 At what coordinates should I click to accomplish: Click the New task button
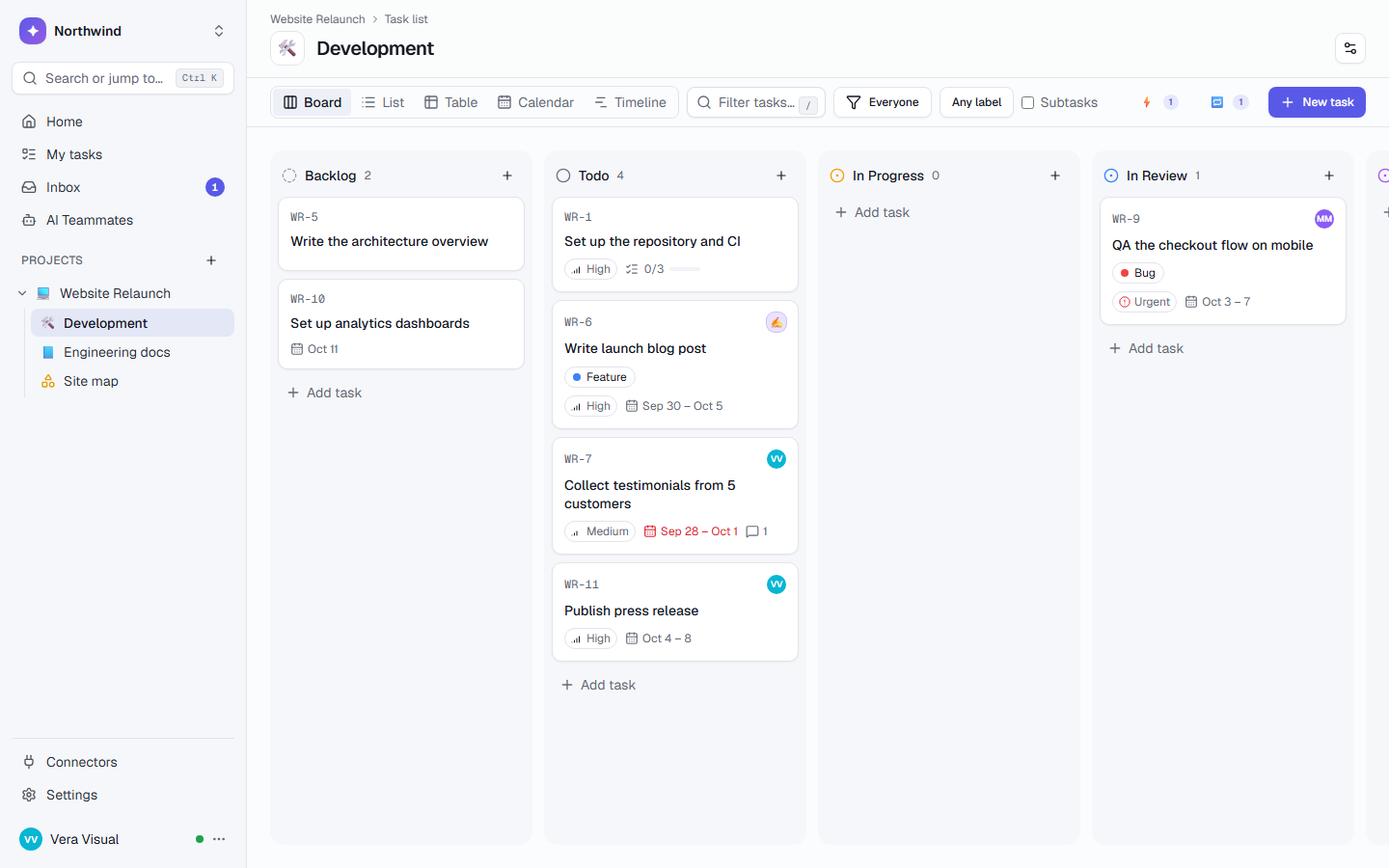pyautogui.click(x=1317, y=102)
